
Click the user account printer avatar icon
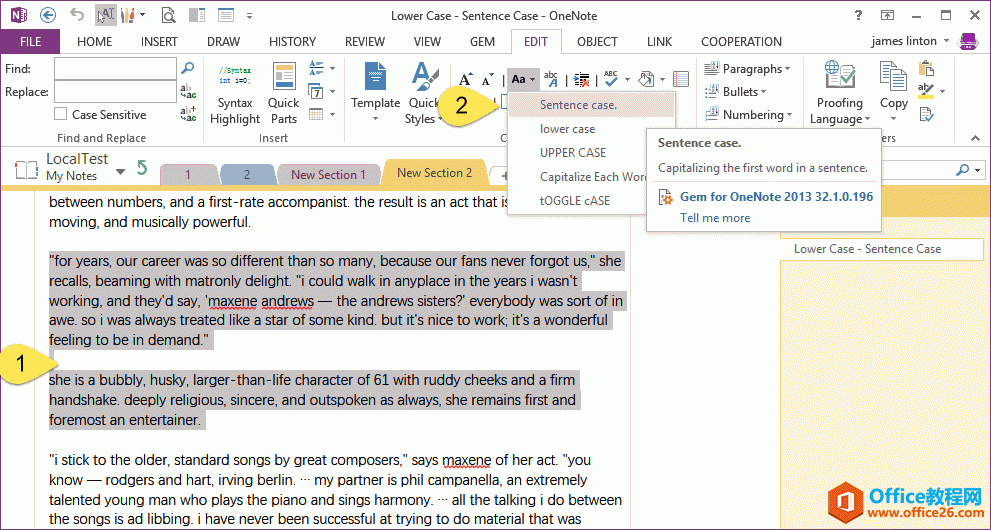pyautogui.click(x=969, y=41)
